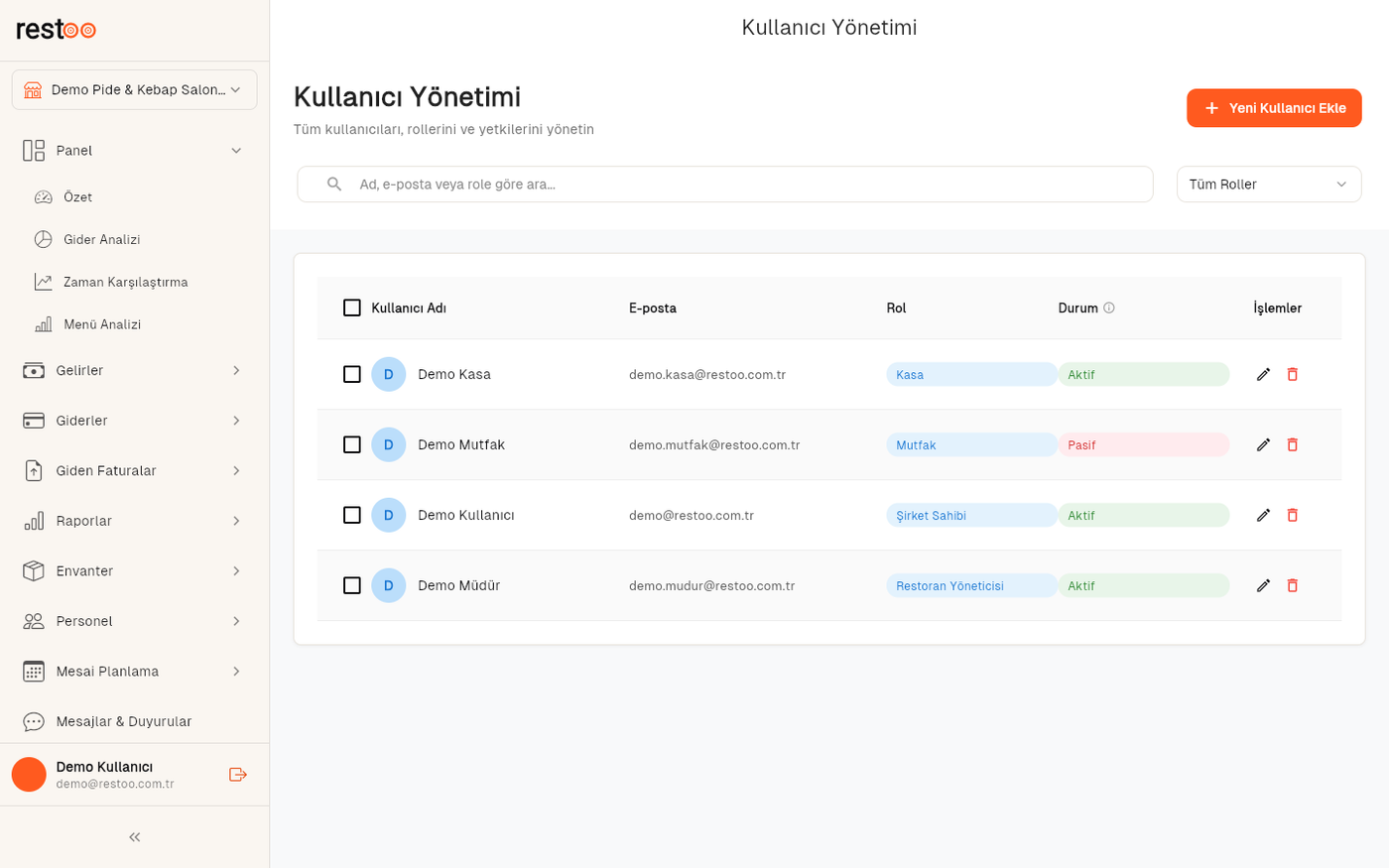
Task: Expand the Giderler section
Action: click(x=135, y=421)
